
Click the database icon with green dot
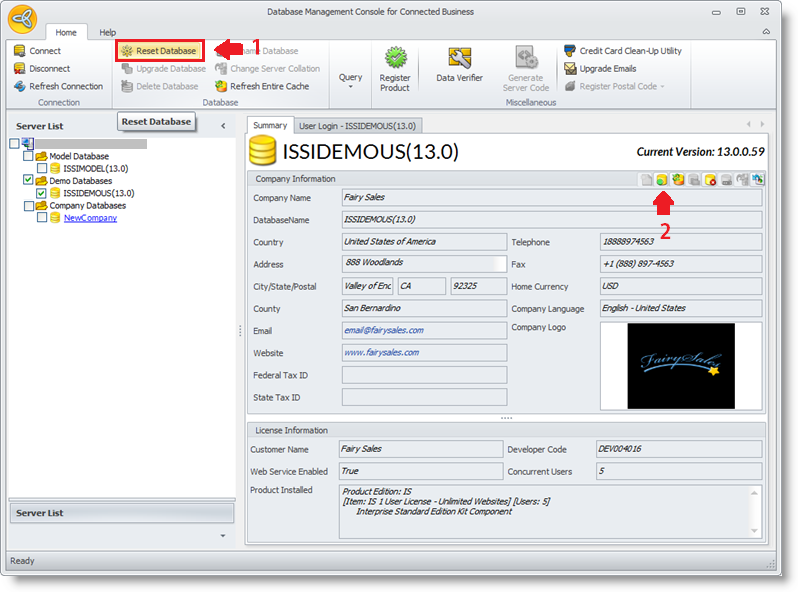662,179
